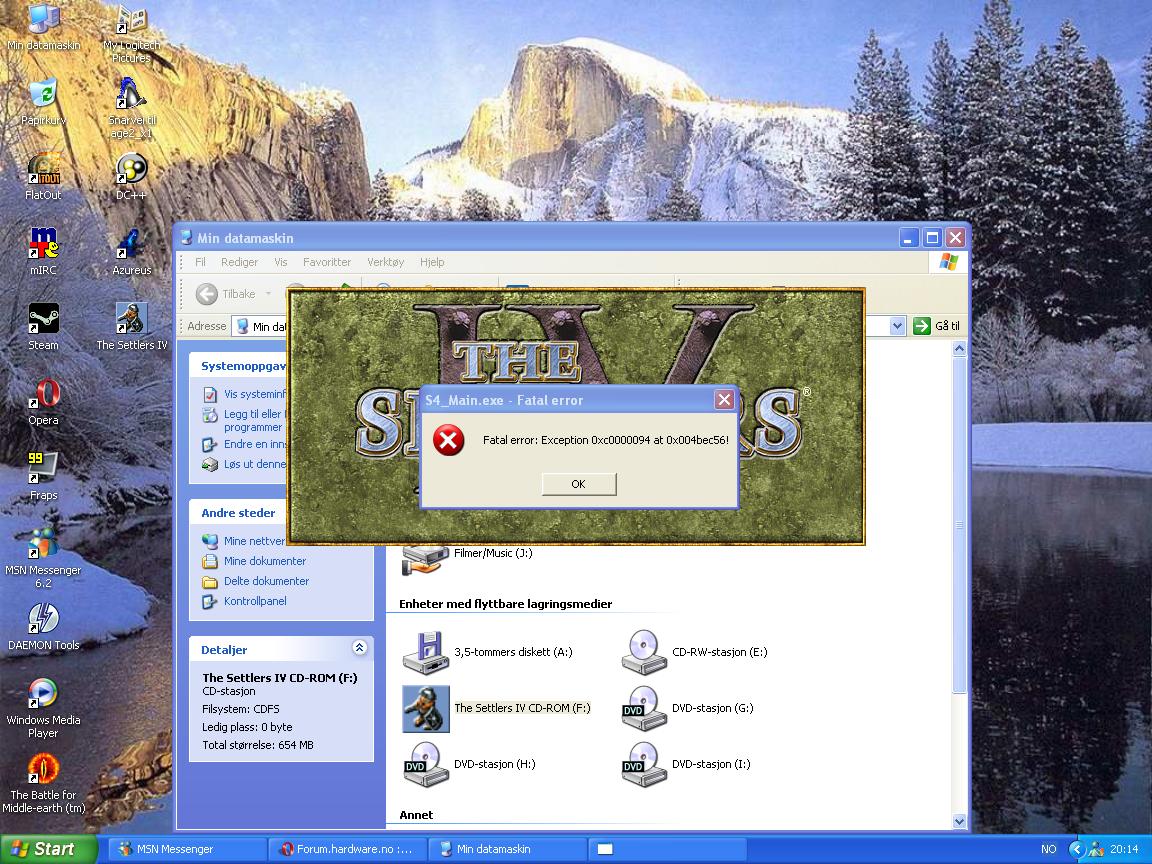The width and height of the screenshot is (1152, 864).
Task: Open Min datamaskin desktop icon
Action: coord(43,27)
